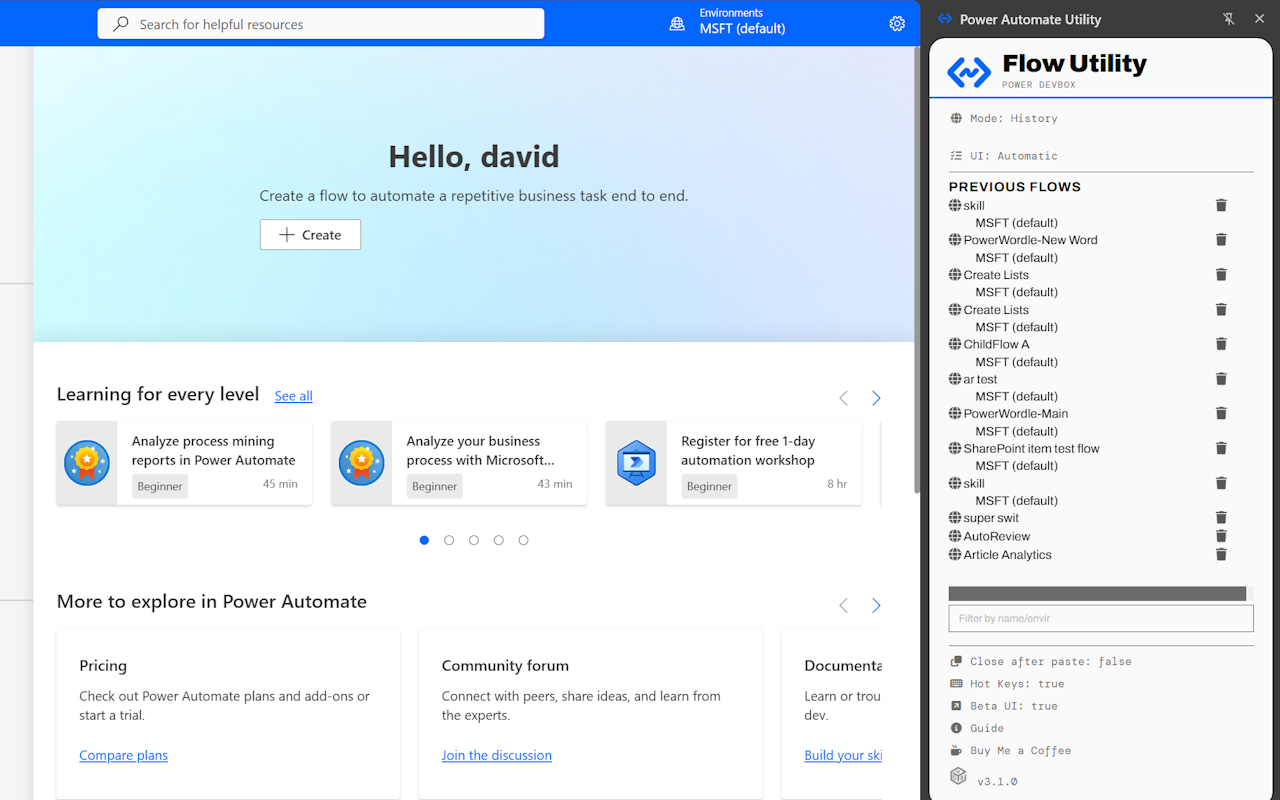1280x800 pixels.
Task: Select the PowerWordle-Main flow name
Action: coord(1016,413)
